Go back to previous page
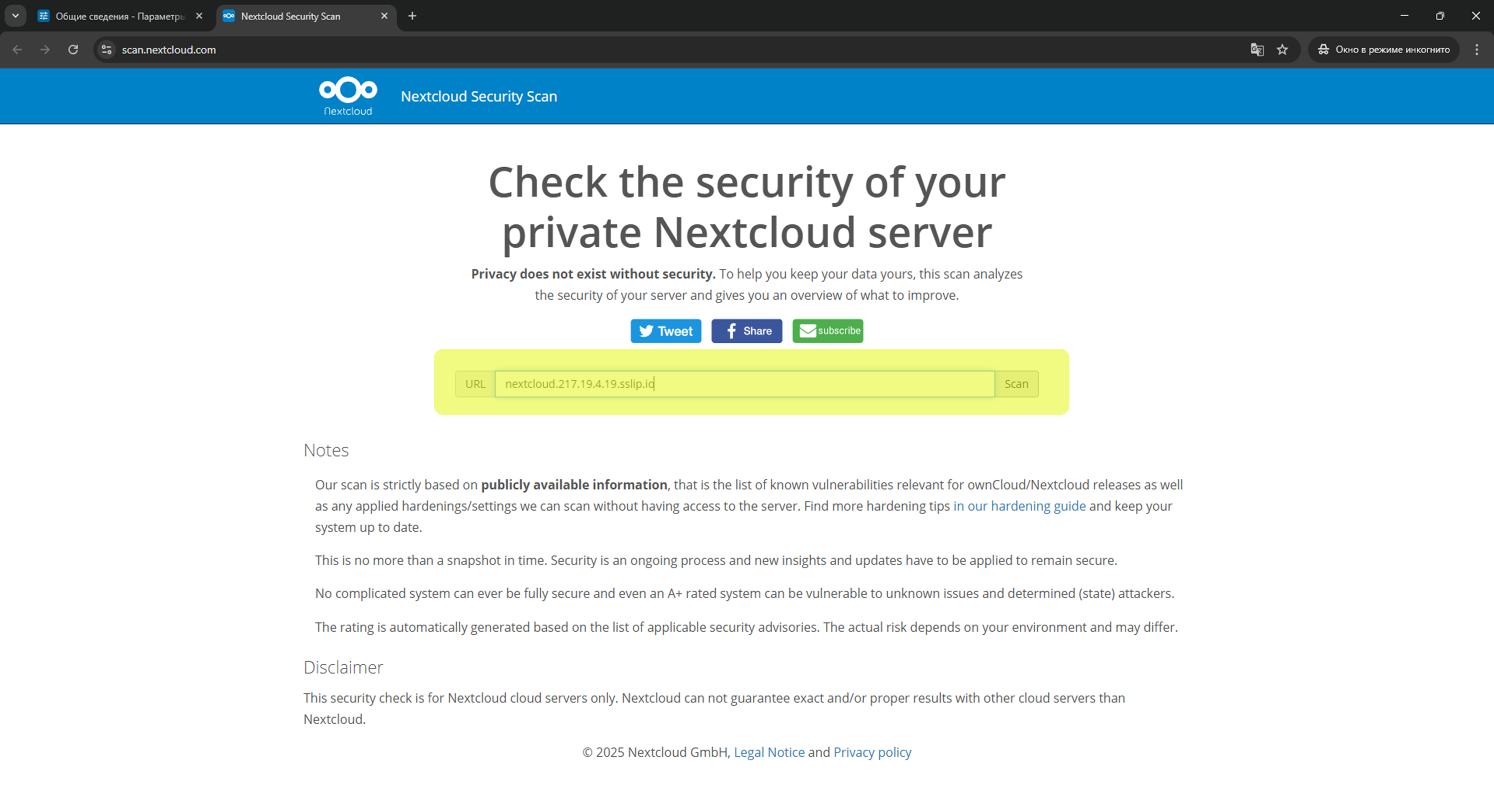Viewport: 1494px width, 812px height. (x=17, y=50)
